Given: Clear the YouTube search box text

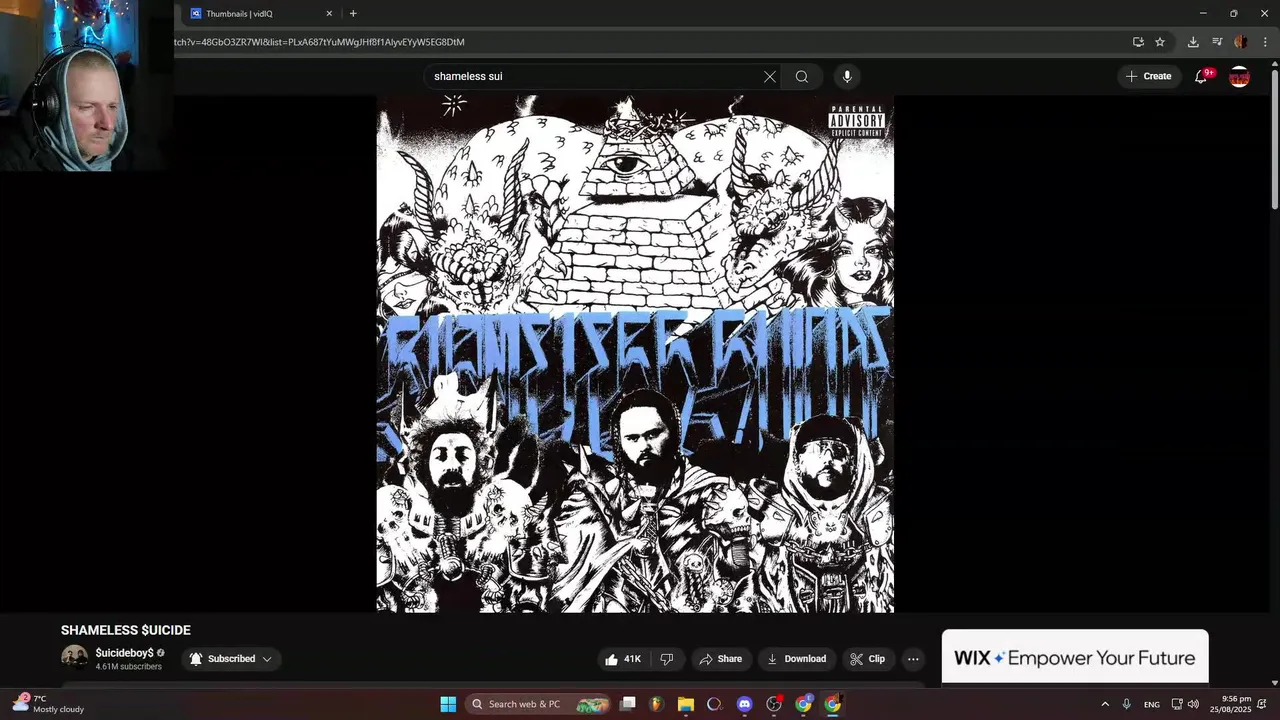Looking at the screenshot, I should (770, 77).
